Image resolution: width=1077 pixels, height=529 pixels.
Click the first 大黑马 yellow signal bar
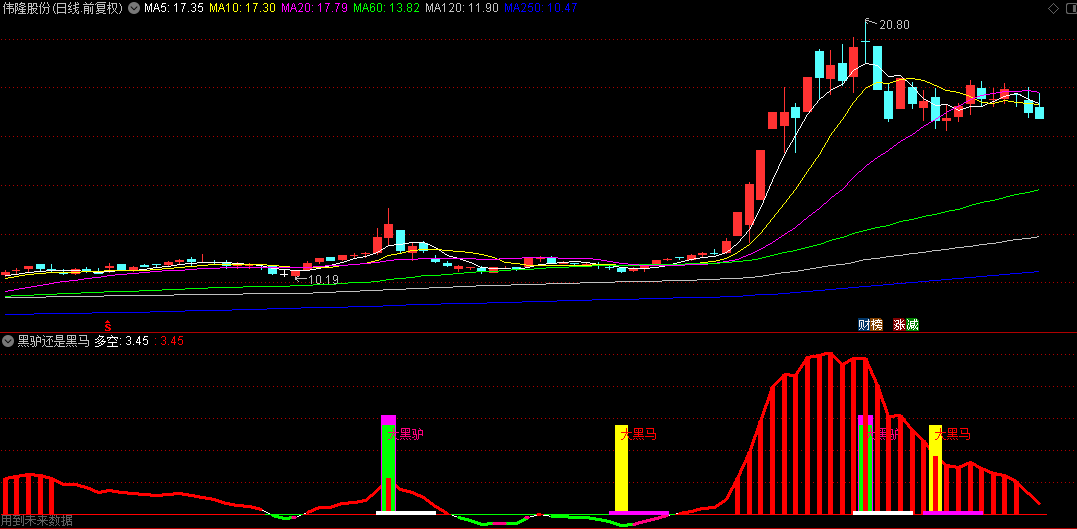click(x=621, y=468)
